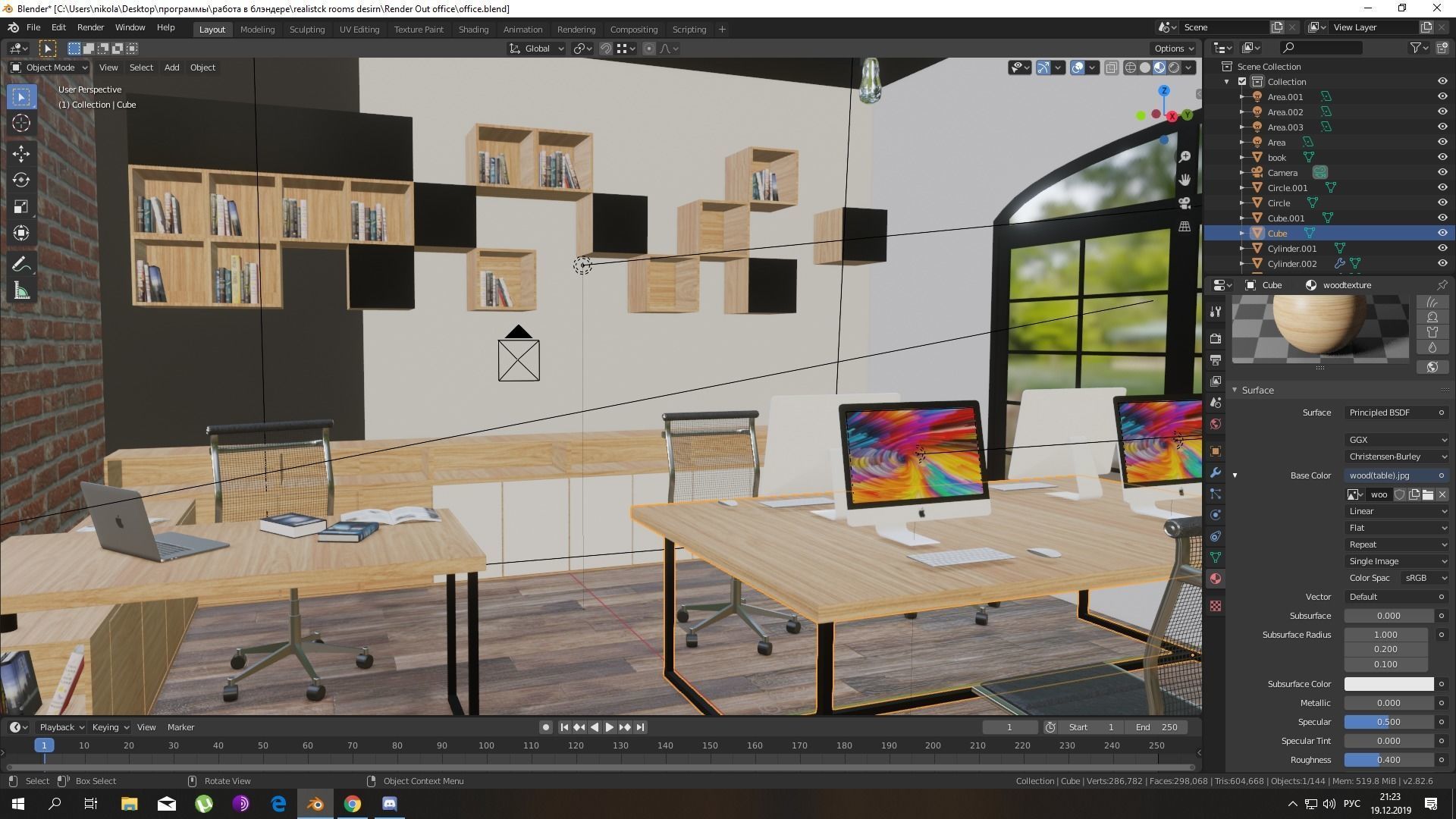
Task: Switch to the Modeling workspace tab
Action: tap(257, 30)
